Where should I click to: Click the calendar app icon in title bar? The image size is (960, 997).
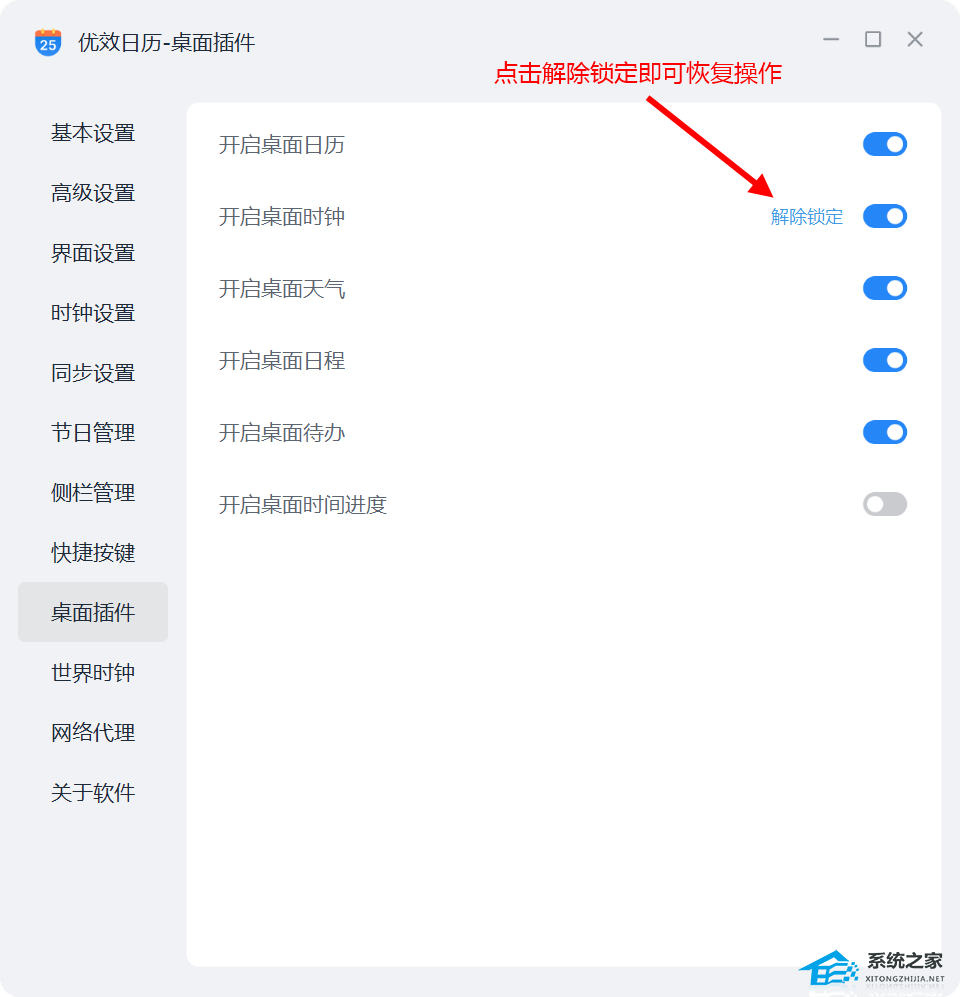[48, 43]
